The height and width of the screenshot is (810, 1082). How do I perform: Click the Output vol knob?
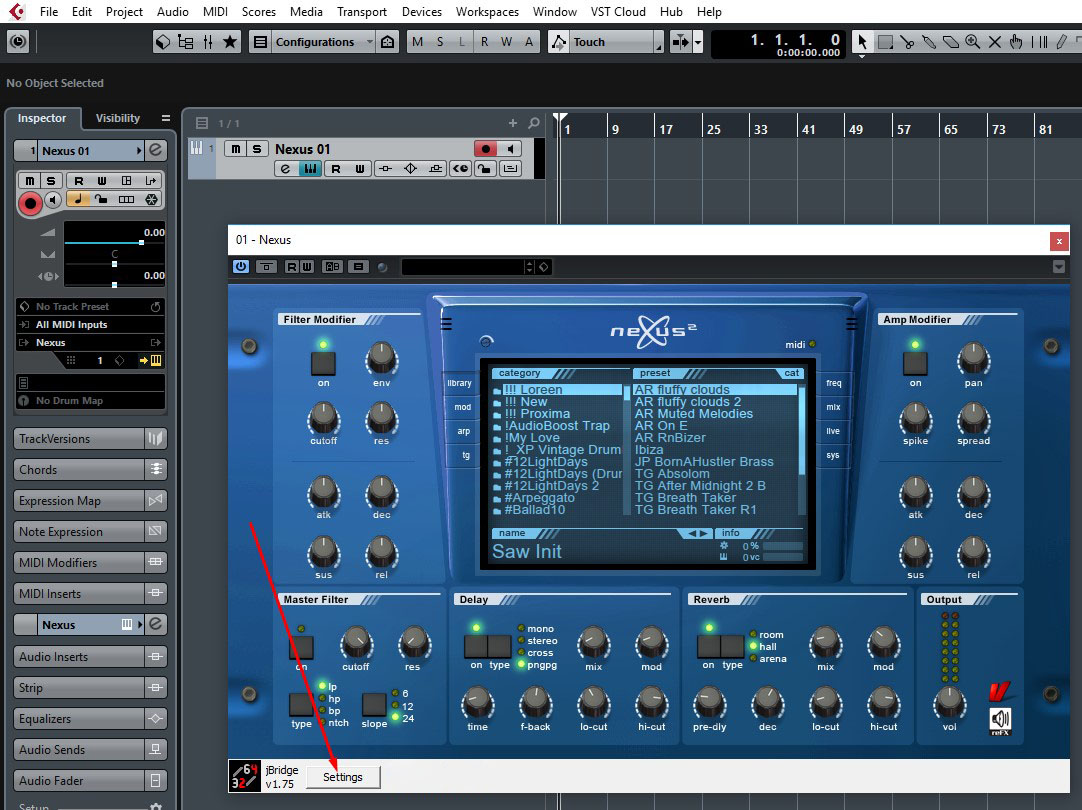pos(950,702)
